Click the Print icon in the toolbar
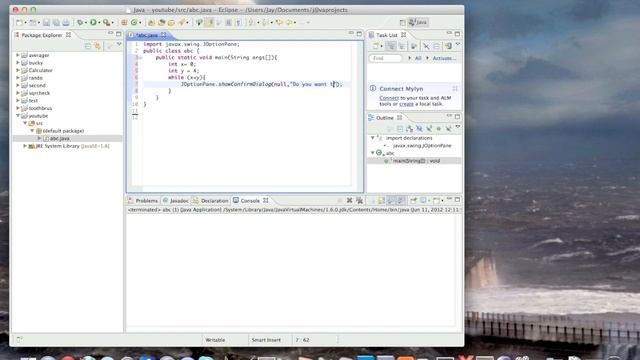Viewport: 640px width, 360px height. (66, 22)
